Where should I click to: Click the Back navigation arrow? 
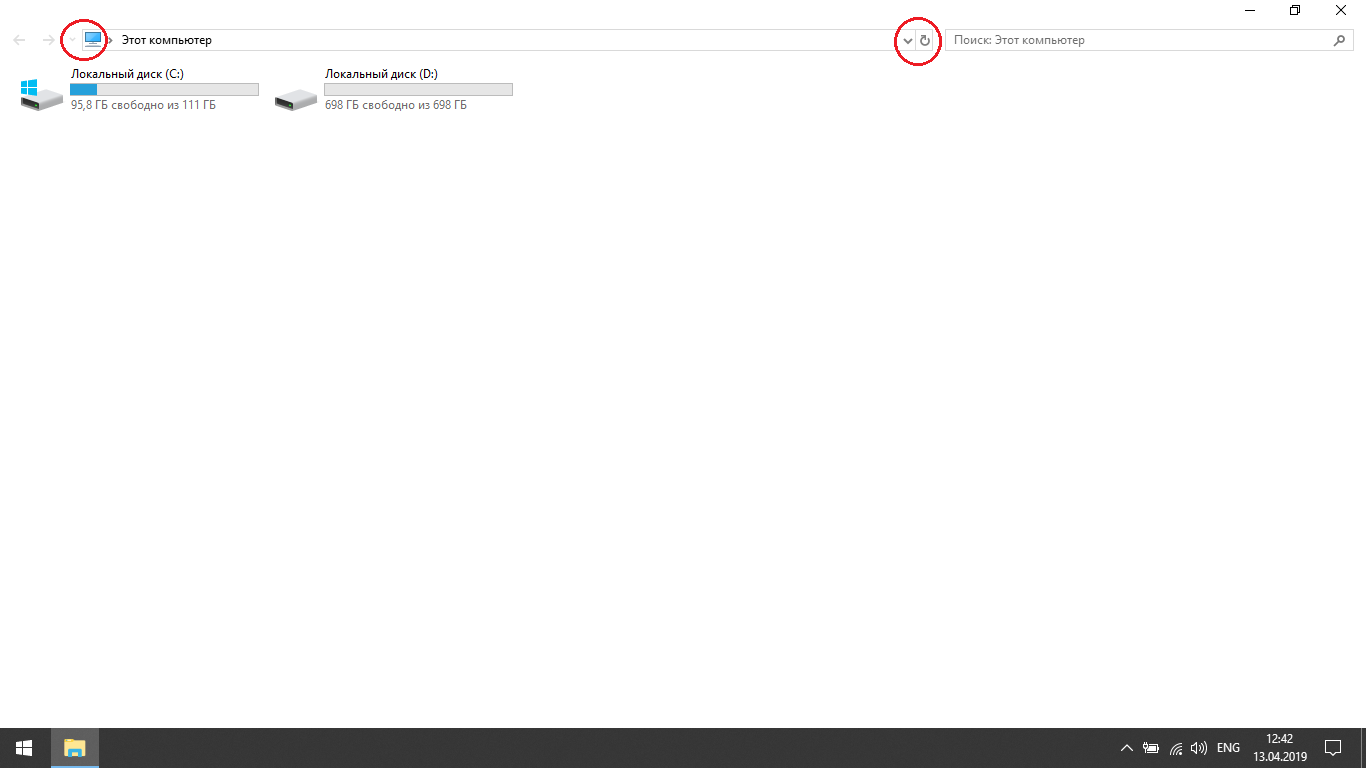pos(19,40)
